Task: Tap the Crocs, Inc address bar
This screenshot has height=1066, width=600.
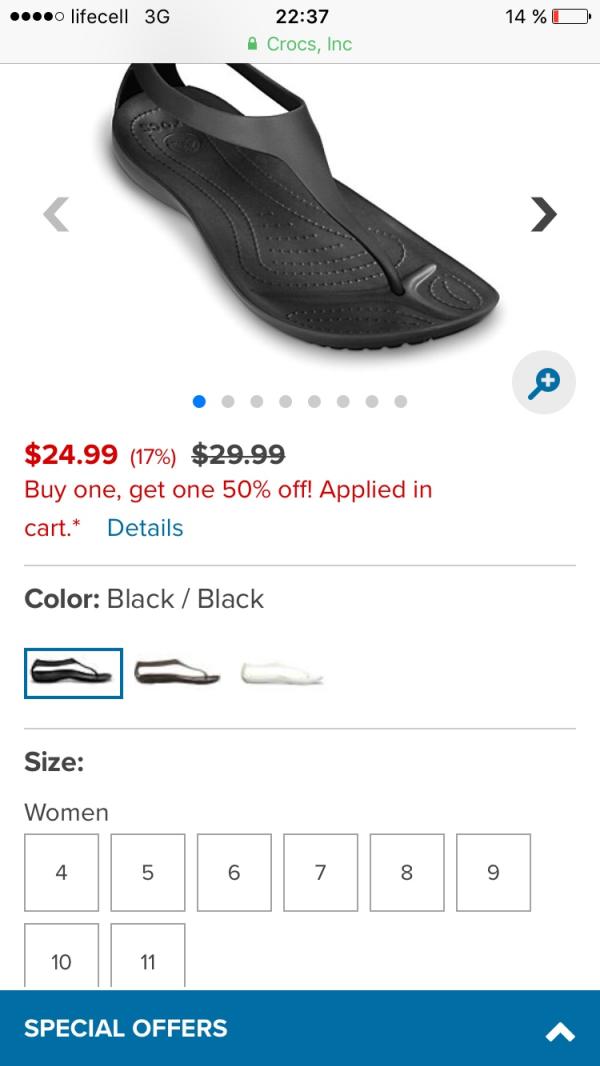Action: 300,44
